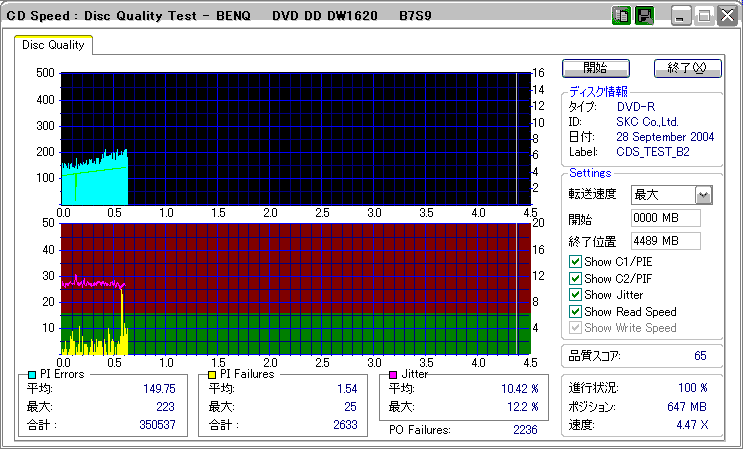The image size is (743, 449).
Task: Click the ディスク情報 group heading
Action: [598, 92]
